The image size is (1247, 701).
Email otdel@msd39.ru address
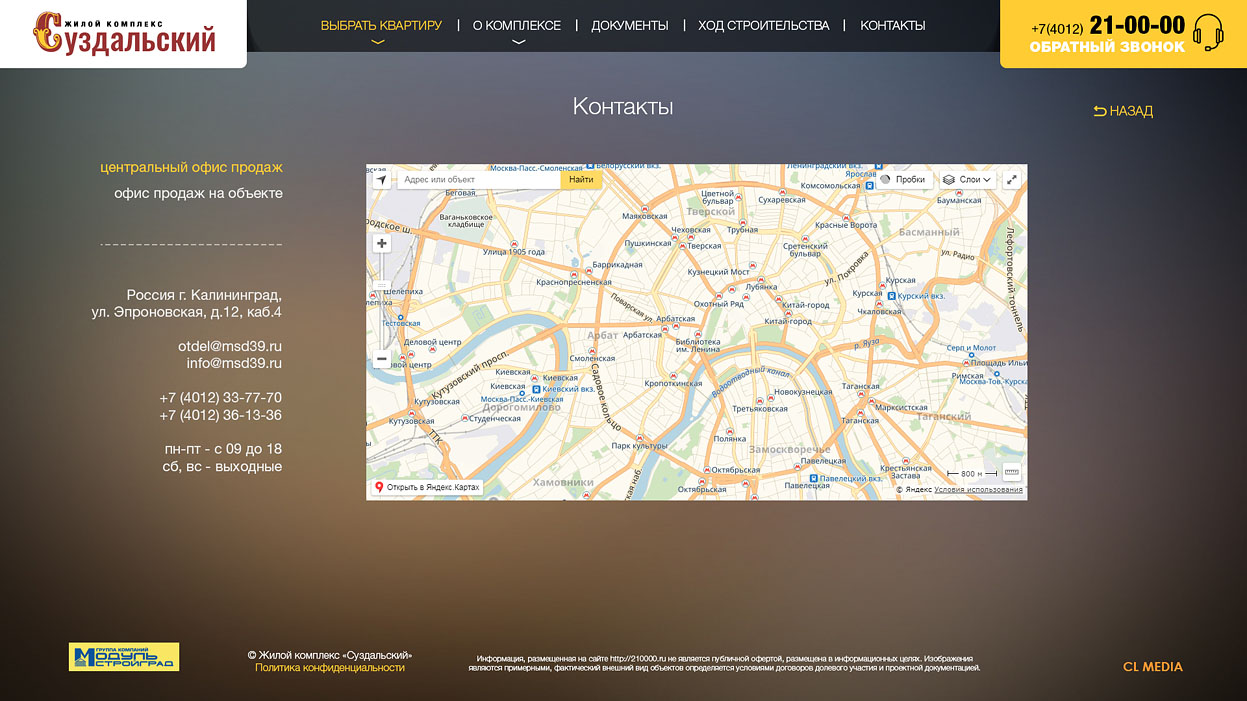coord(230,346)
